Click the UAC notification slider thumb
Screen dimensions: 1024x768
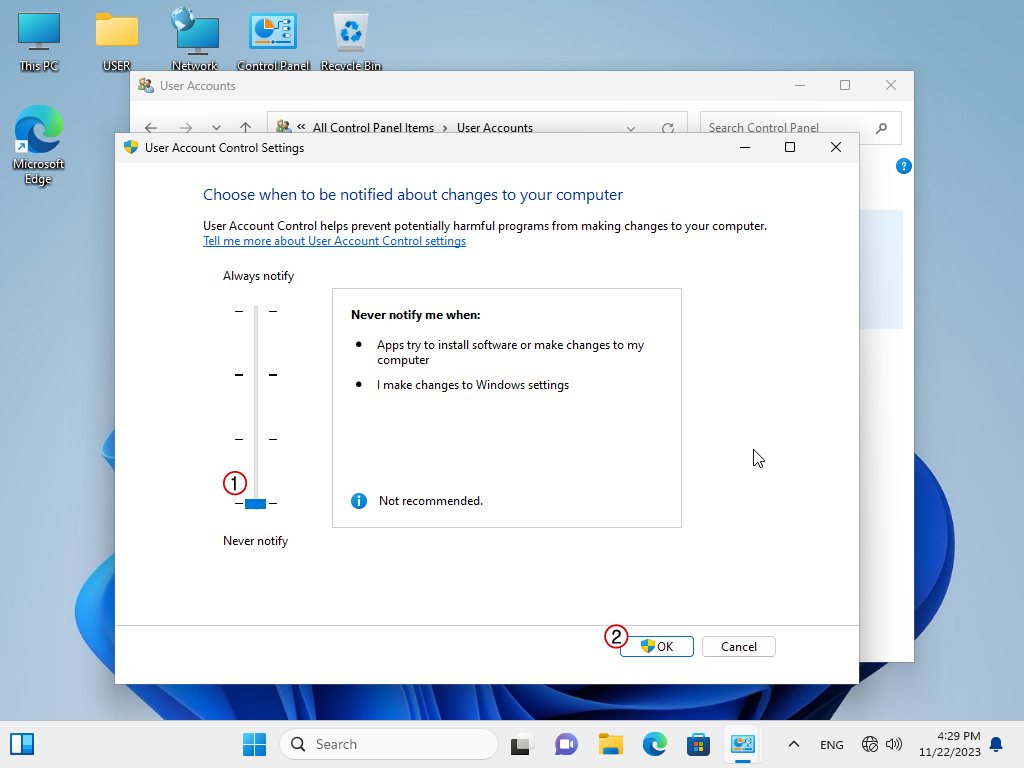coord(255,503)
